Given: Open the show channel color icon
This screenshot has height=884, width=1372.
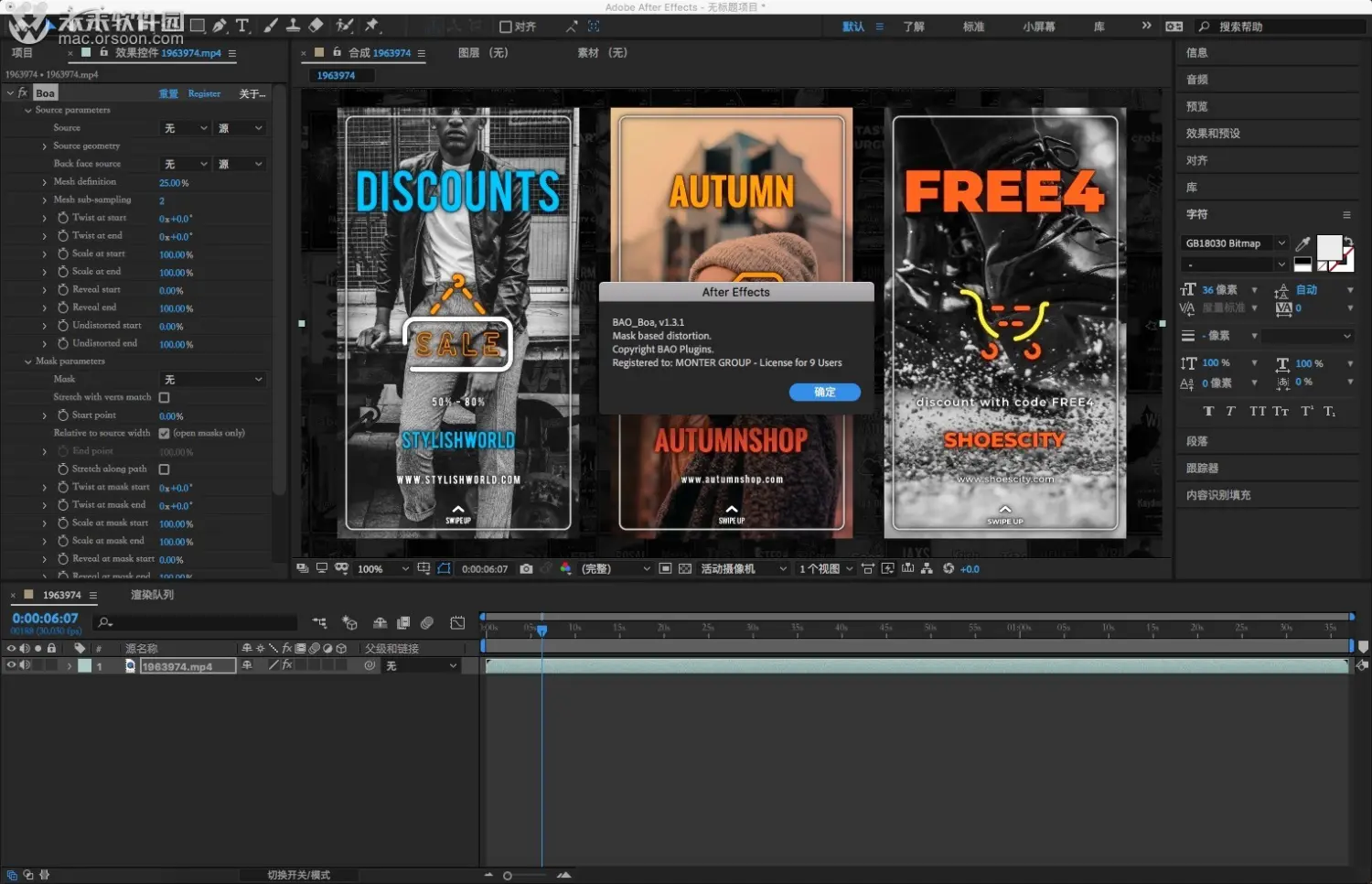Looking at the screenshot, I should click(565, 569).
